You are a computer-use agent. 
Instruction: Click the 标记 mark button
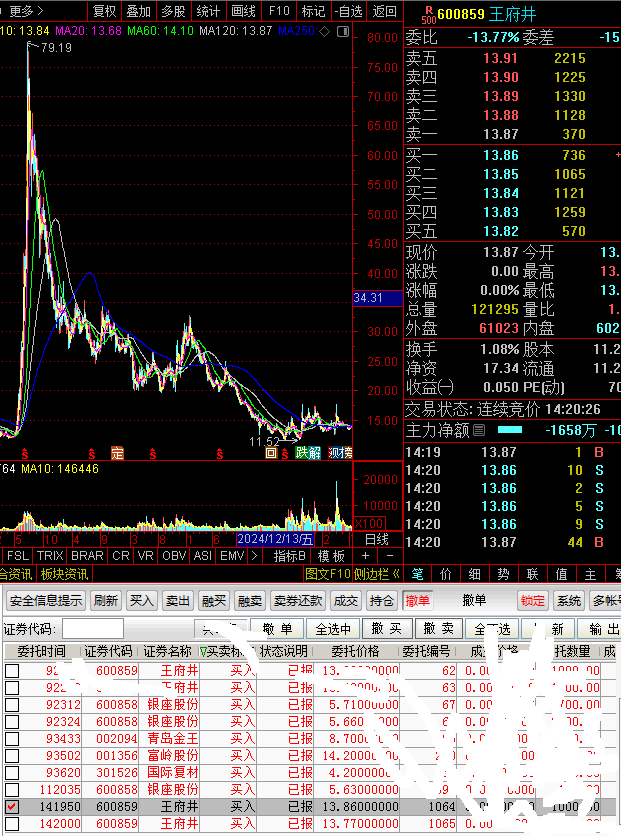click(x=313, y=11)
